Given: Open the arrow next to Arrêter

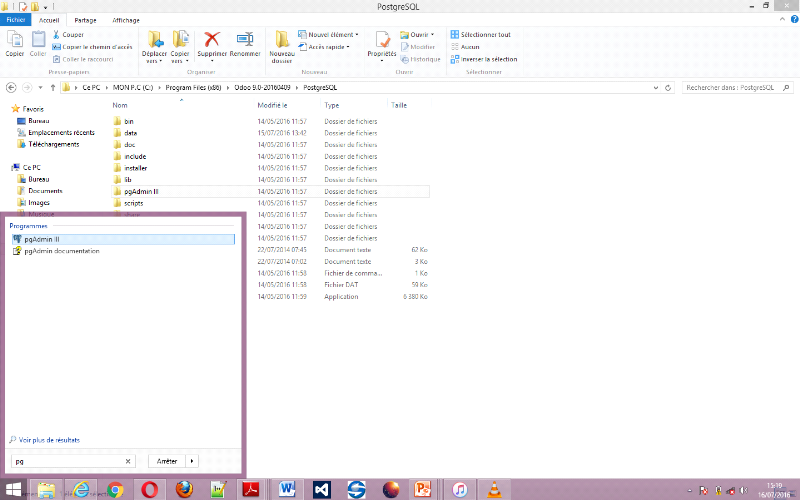Looking at the screenshot, I should [x=192, y=461].
